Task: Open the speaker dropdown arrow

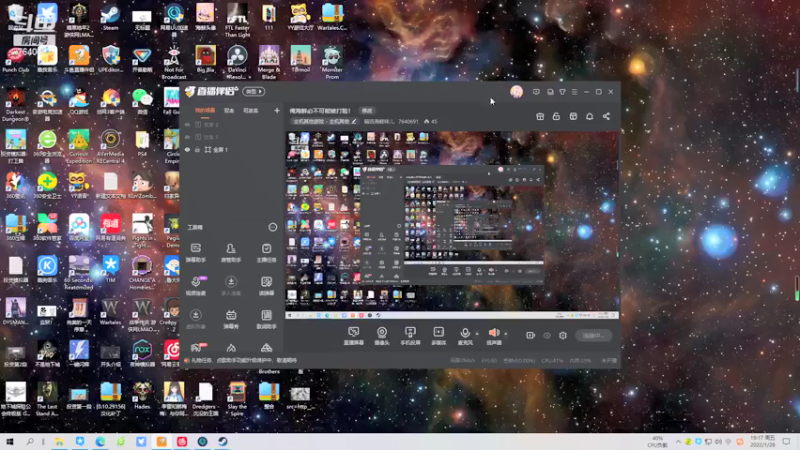Action: click(506, 334)
